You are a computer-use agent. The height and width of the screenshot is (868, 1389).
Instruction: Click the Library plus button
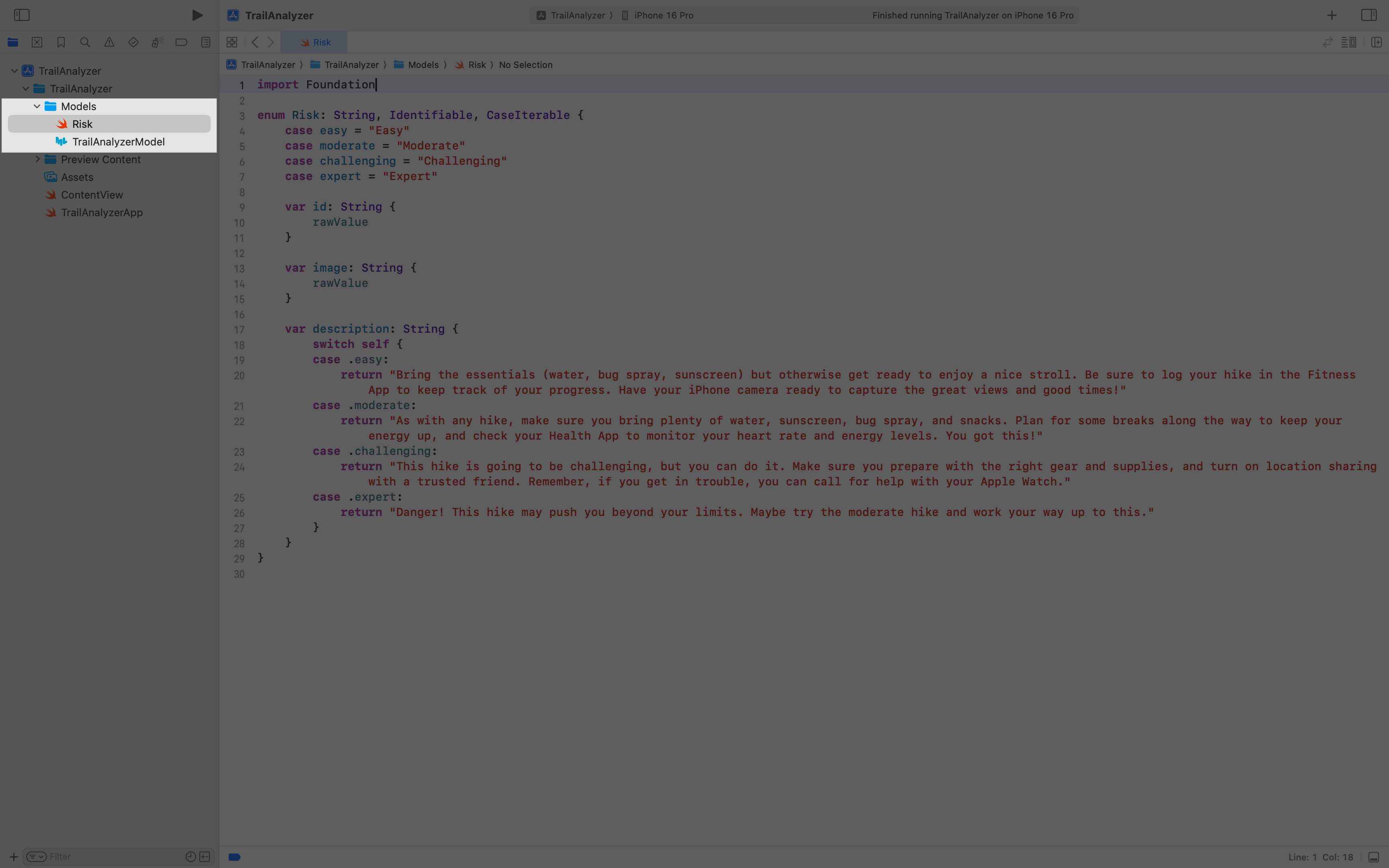click(x=1332, y=15)
